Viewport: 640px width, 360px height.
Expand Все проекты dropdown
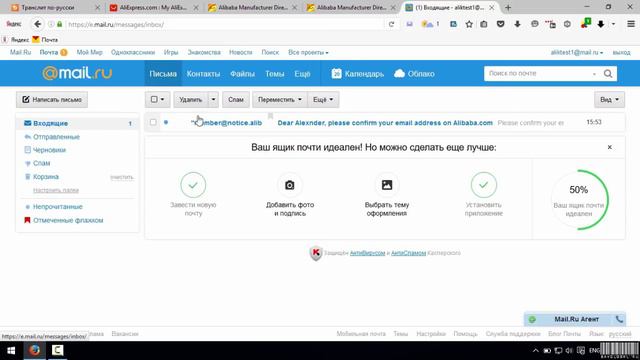coord(308,52)
